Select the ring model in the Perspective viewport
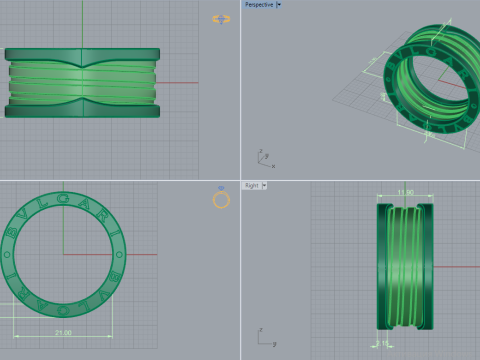Screen dimensions: 480x360 coord(433,80)
